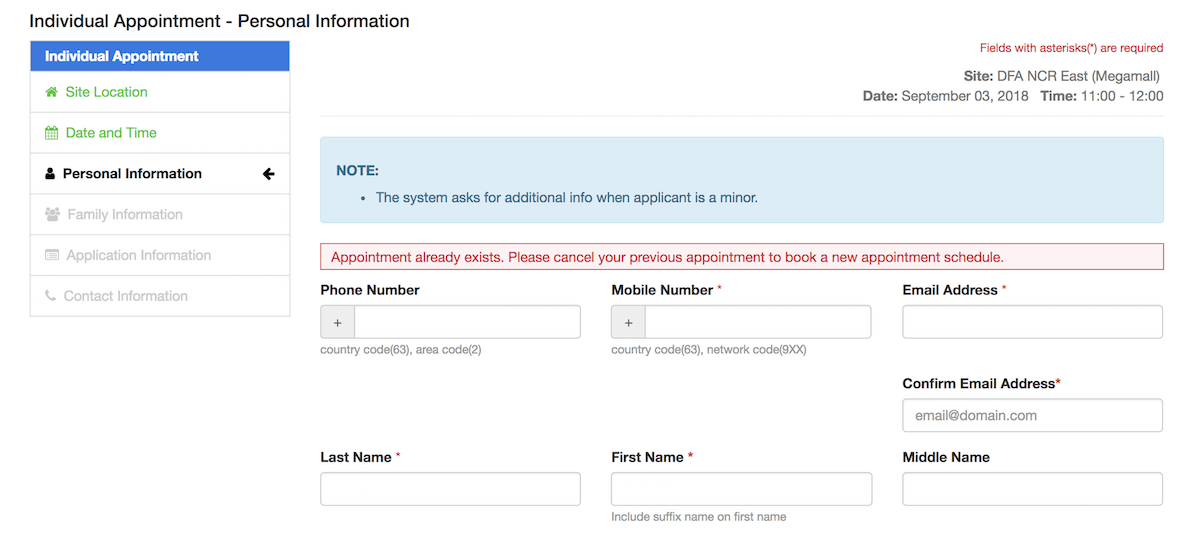Focus the Phone Number input field
The image size is (1200, 541).
pyautogui.click(x=467, y=323)
